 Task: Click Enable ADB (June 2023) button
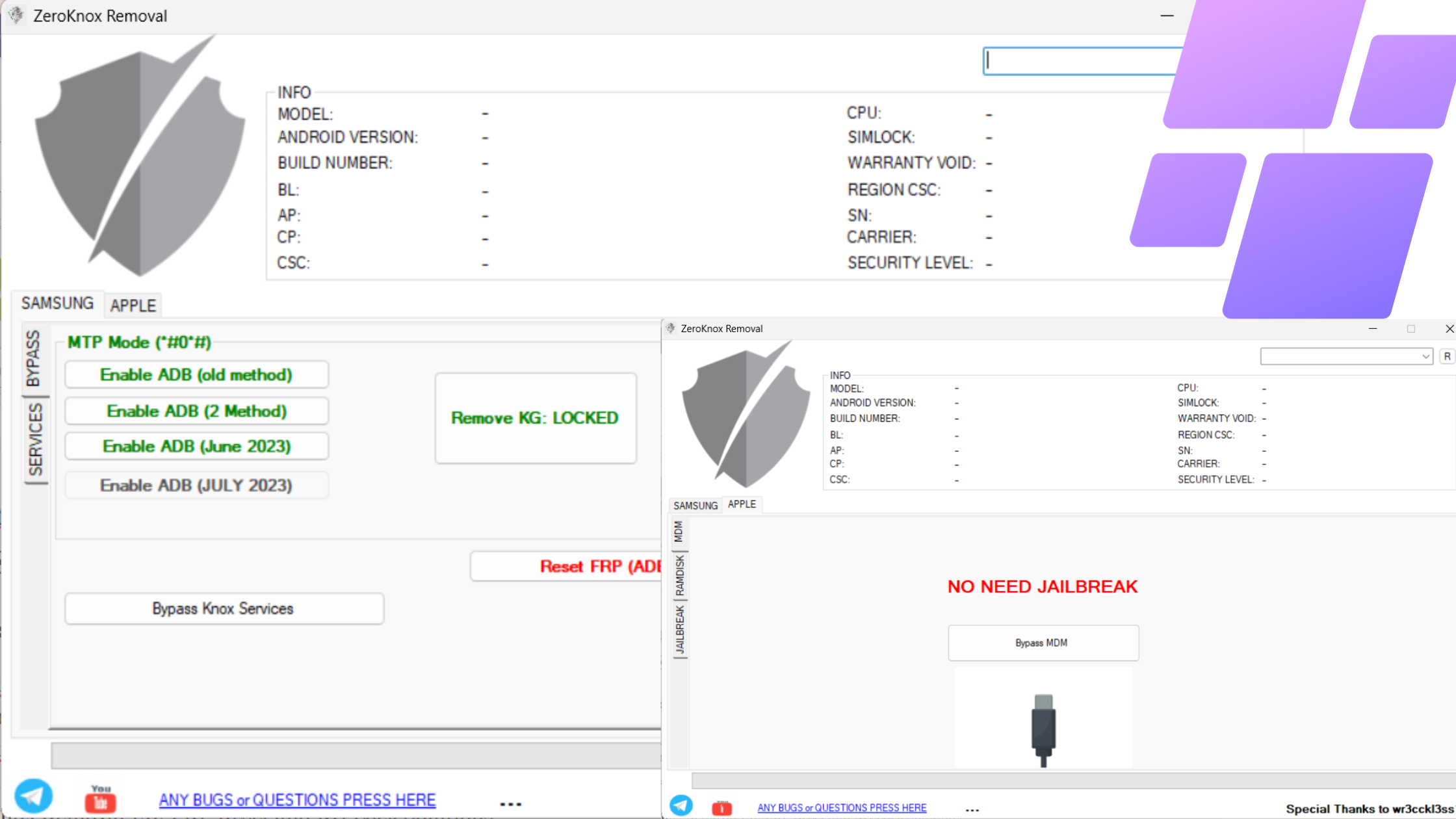click(196, 446)
